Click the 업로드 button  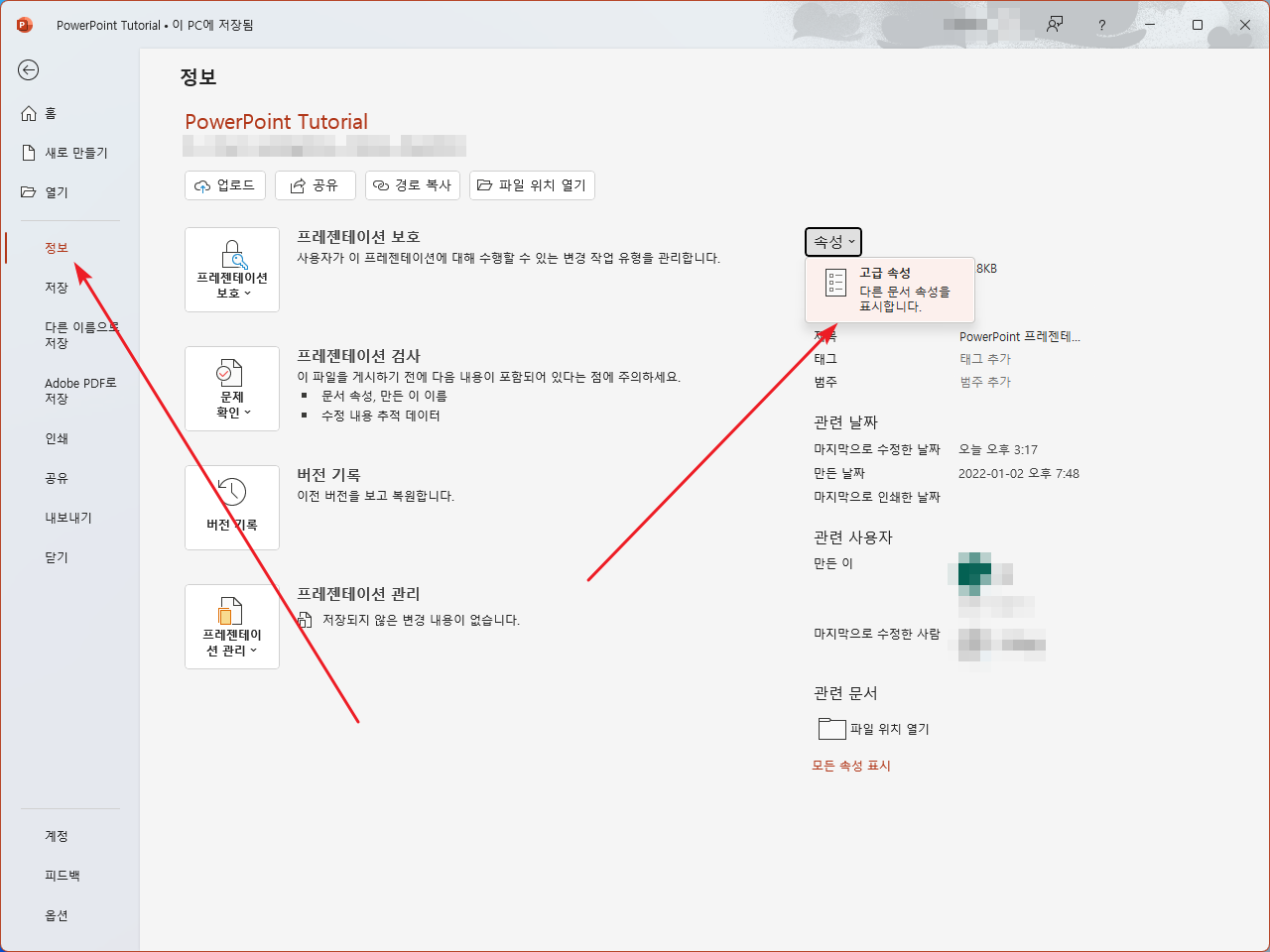(225, 185)
